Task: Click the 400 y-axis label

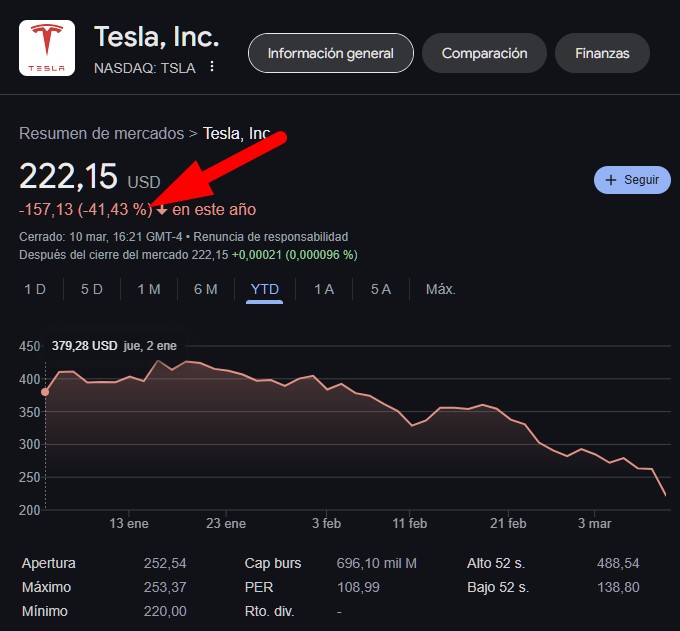Action: [29, 379]
